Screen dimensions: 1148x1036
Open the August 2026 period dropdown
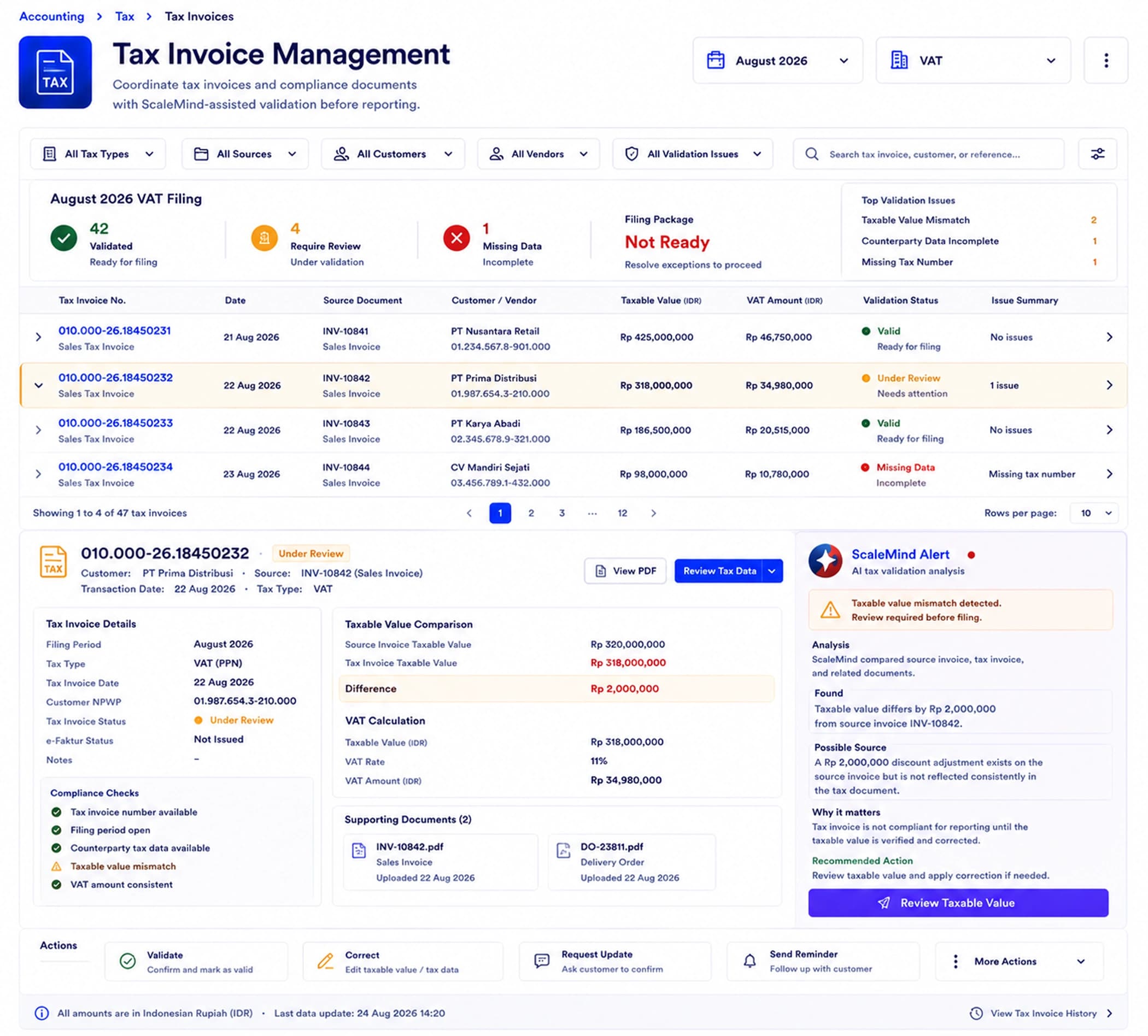(x=777, y=60)
